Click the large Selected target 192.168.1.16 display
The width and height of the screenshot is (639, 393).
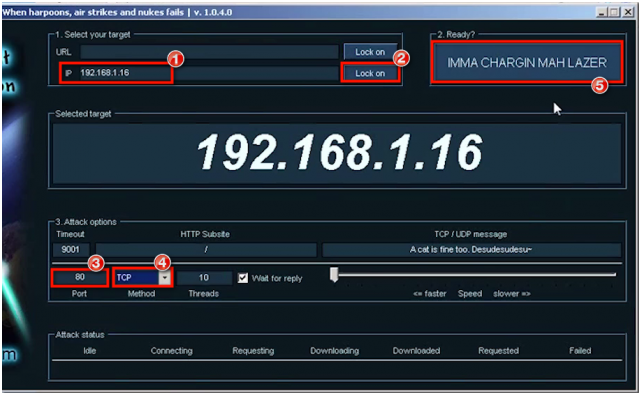tap(337, 154)
